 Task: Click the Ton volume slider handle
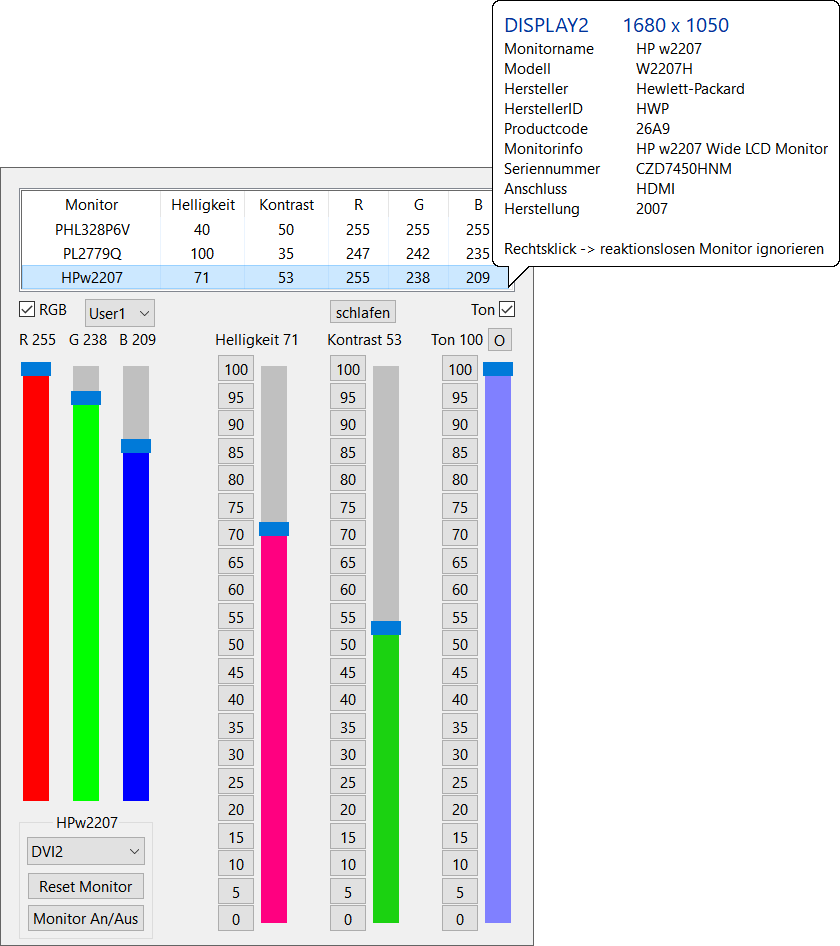[x=498, y=369]
